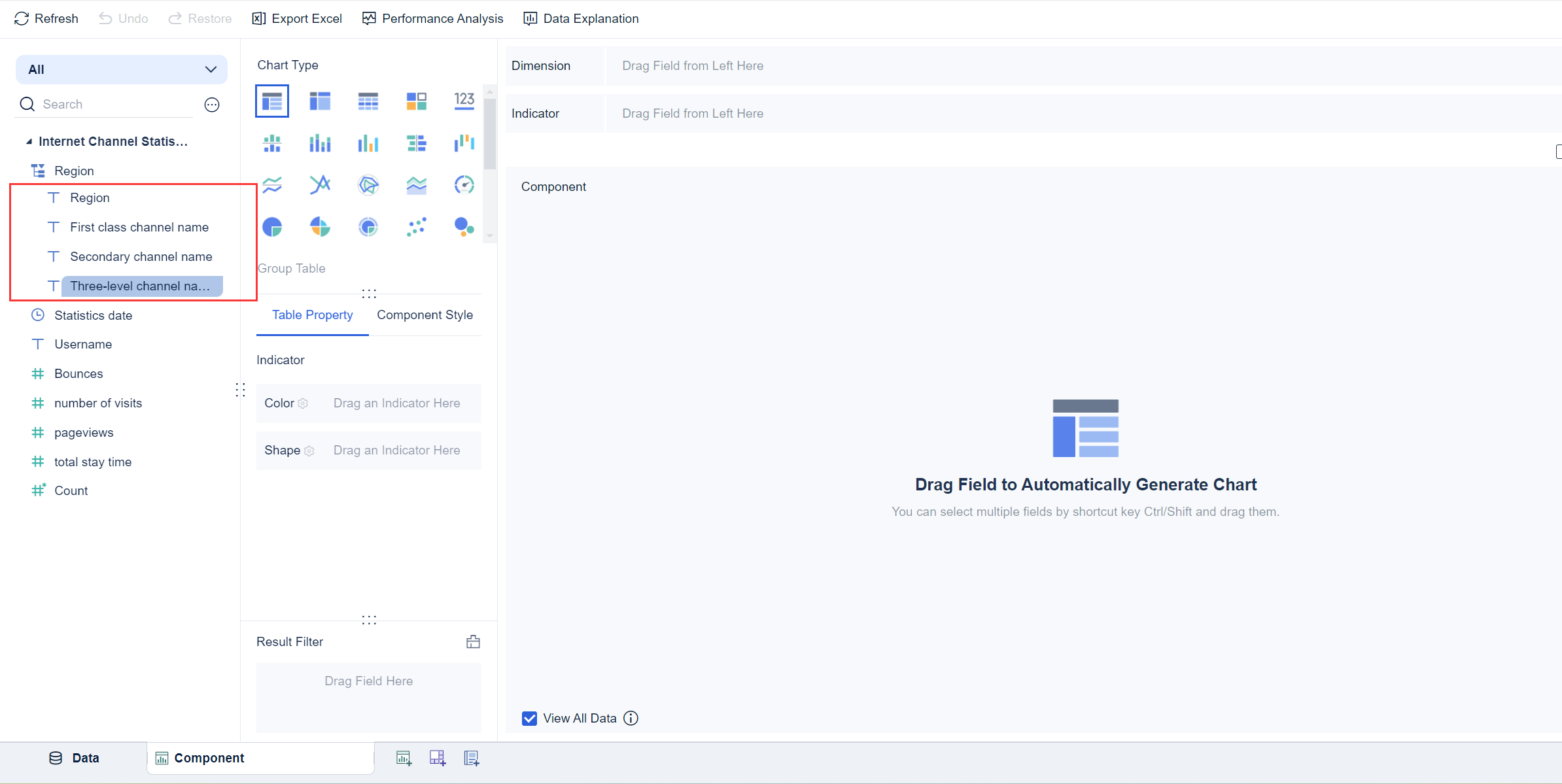This screenshot has width=1562, height=784.
Task: Select the Group Table chart type icon
Action: coord(272,101)
